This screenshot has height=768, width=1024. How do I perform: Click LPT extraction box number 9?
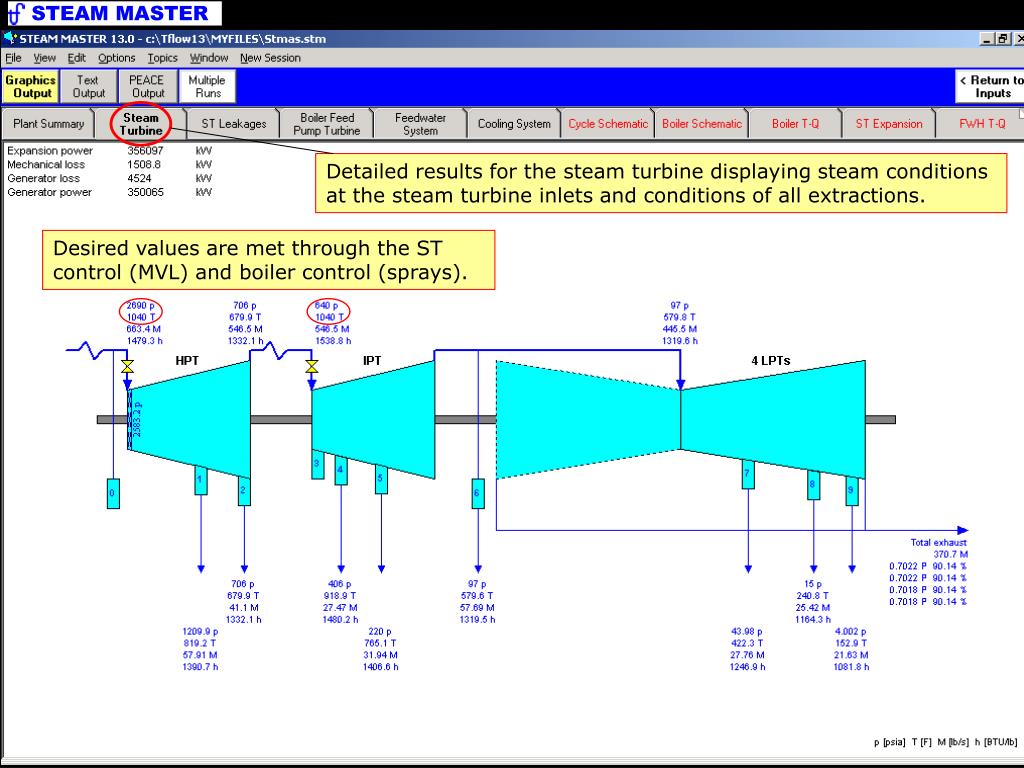coord(852,490)
